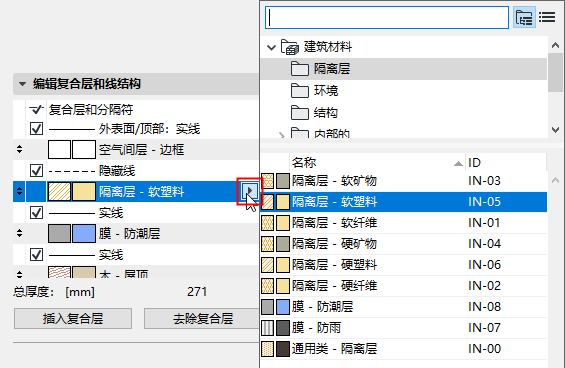Click reorder handle of 木 - 屋顶 layer
Screen dimensions: 565x368
pyautogui.click(x=19, y=274)
